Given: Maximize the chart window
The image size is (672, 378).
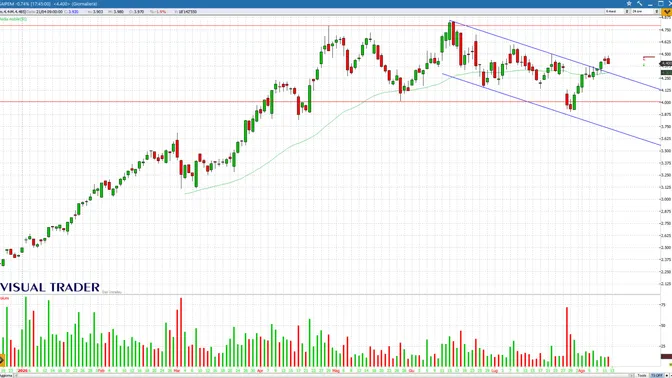Looking at the screenshot, I should [660, 3].
